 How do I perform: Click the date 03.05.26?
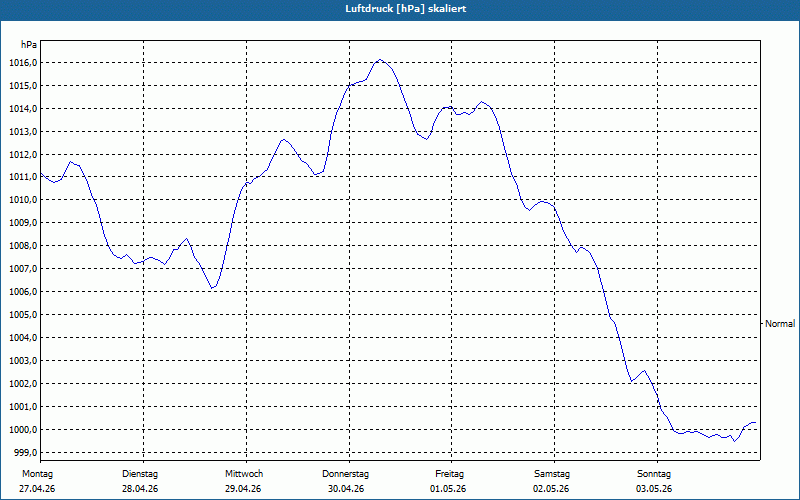(654, 489)
